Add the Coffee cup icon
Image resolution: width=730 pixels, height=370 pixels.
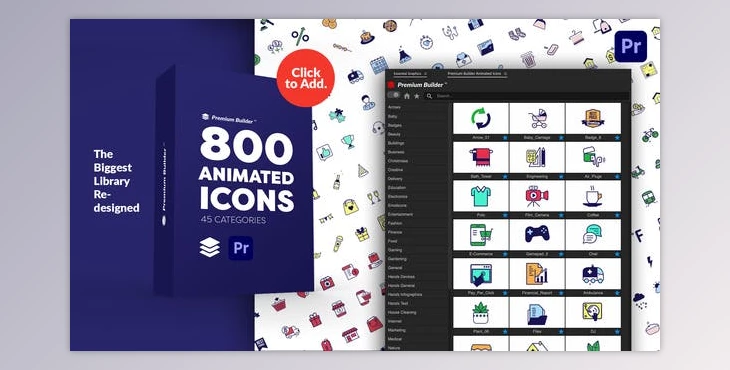(x=593, y=196)
